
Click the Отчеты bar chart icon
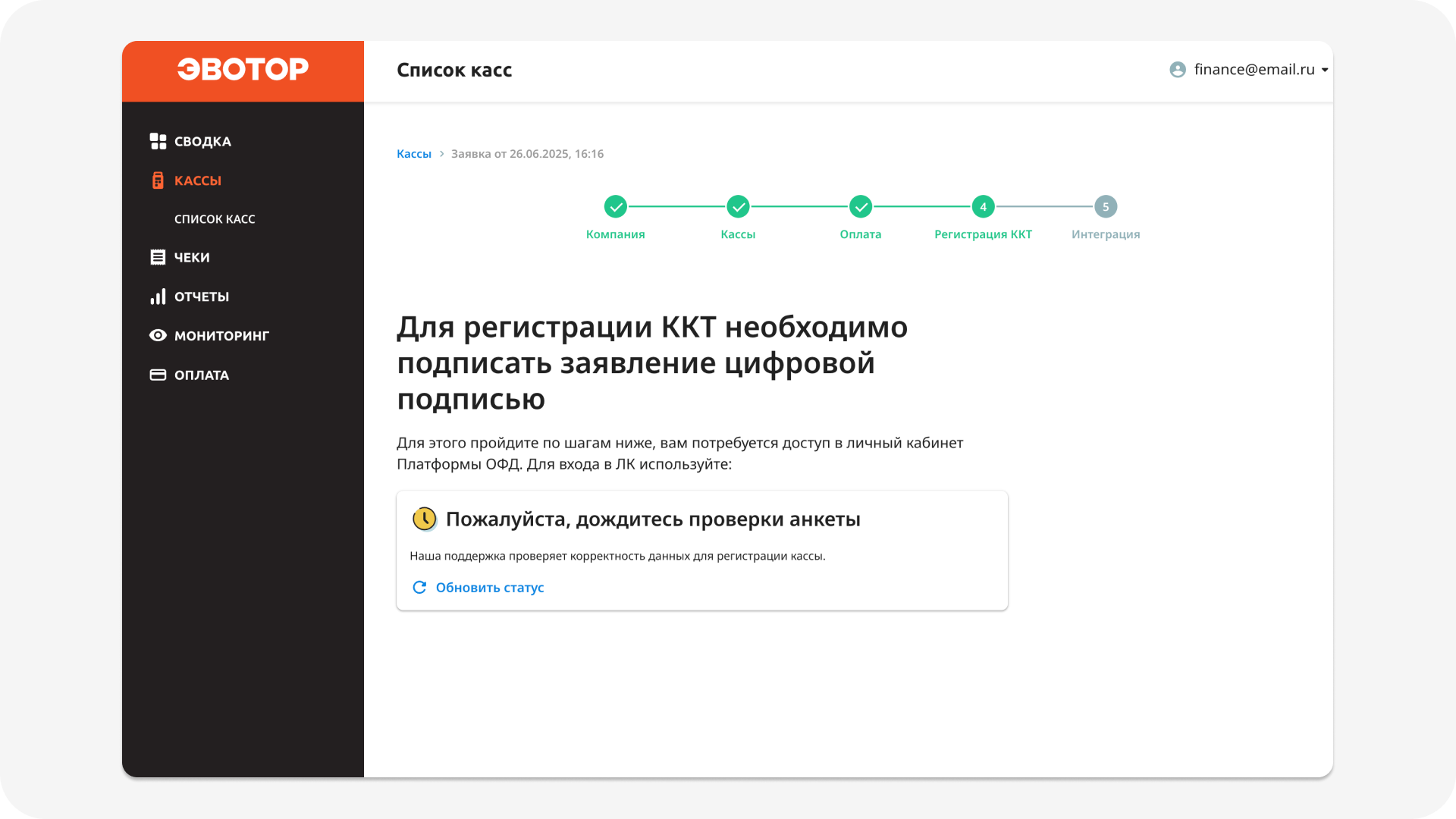pos(158,297)
